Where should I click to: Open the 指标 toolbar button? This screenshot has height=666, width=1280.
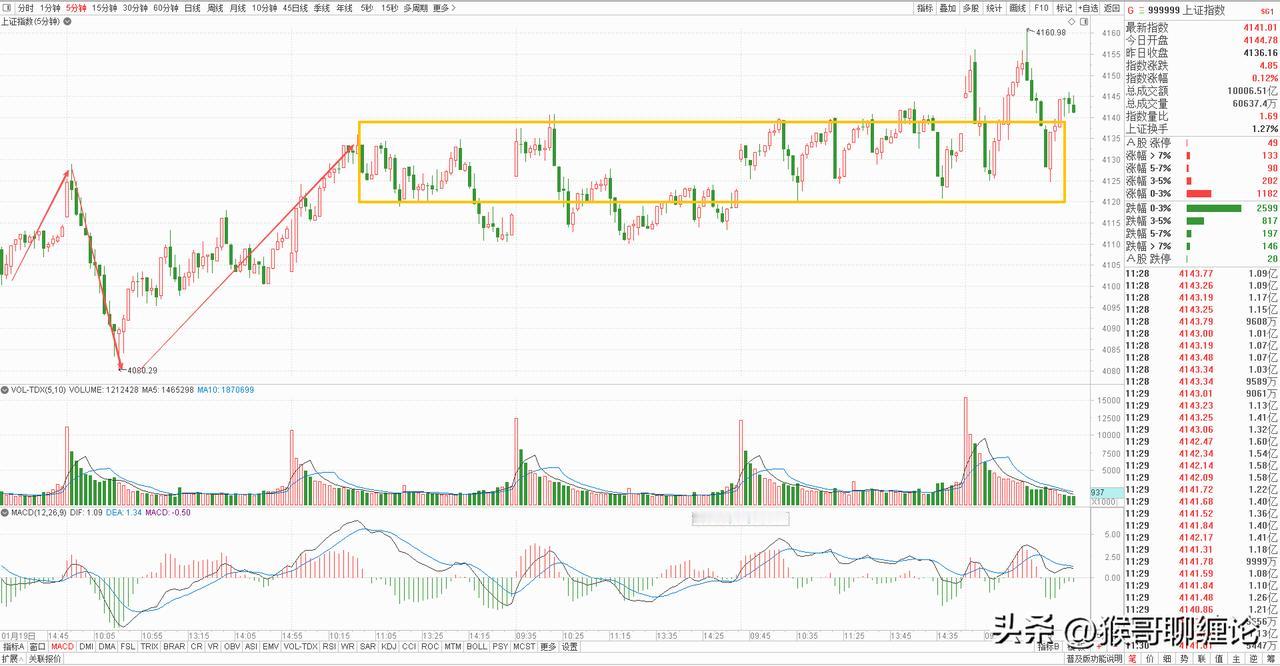tap(925, 8)
